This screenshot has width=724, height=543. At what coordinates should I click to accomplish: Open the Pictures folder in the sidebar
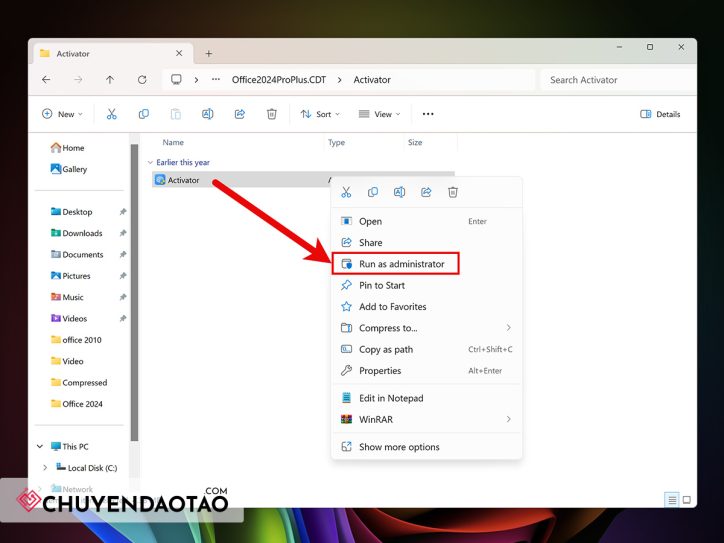(x=71, y=276)
